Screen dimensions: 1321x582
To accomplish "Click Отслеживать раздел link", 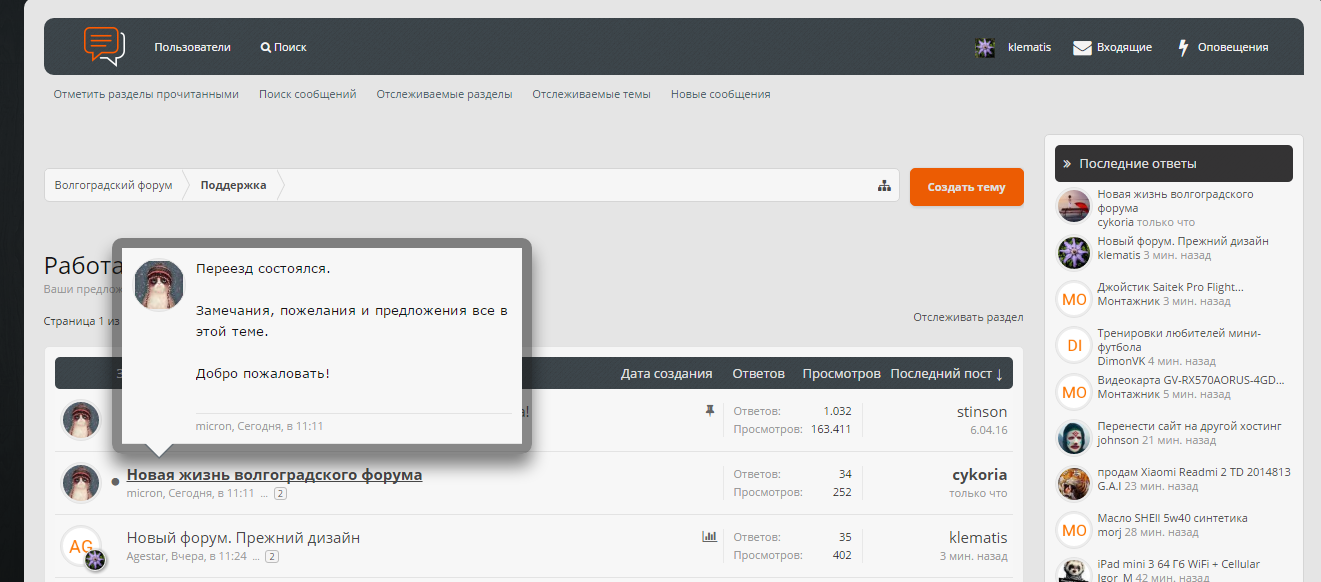I will 967,317.
